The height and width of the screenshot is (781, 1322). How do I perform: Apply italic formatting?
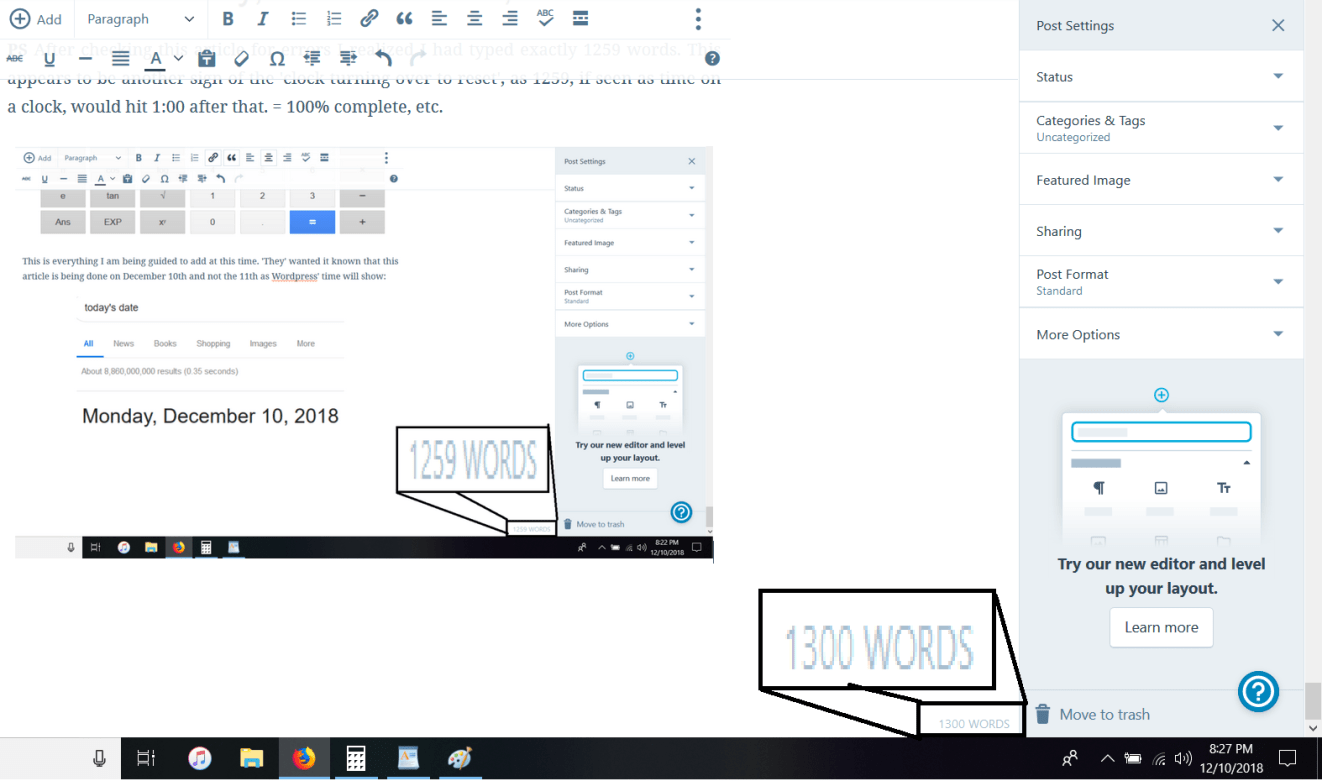point(263,19)
